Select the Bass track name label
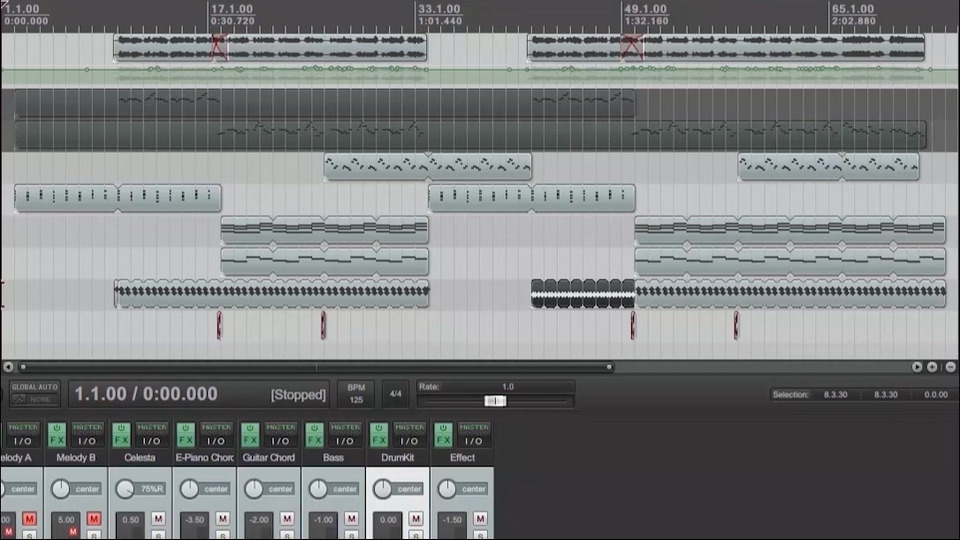This screenshot has height=540, width=960. tap(333, 457)
